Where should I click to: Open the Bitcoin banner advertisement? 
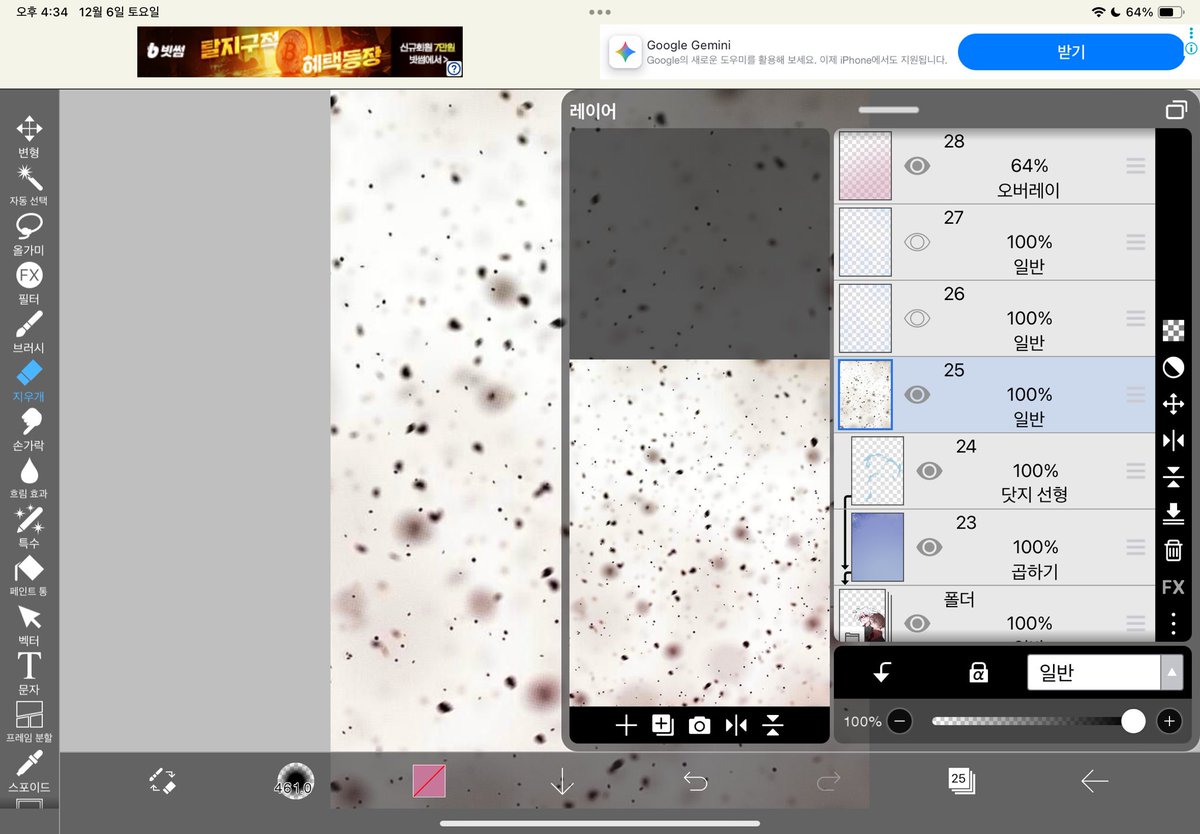300,52
